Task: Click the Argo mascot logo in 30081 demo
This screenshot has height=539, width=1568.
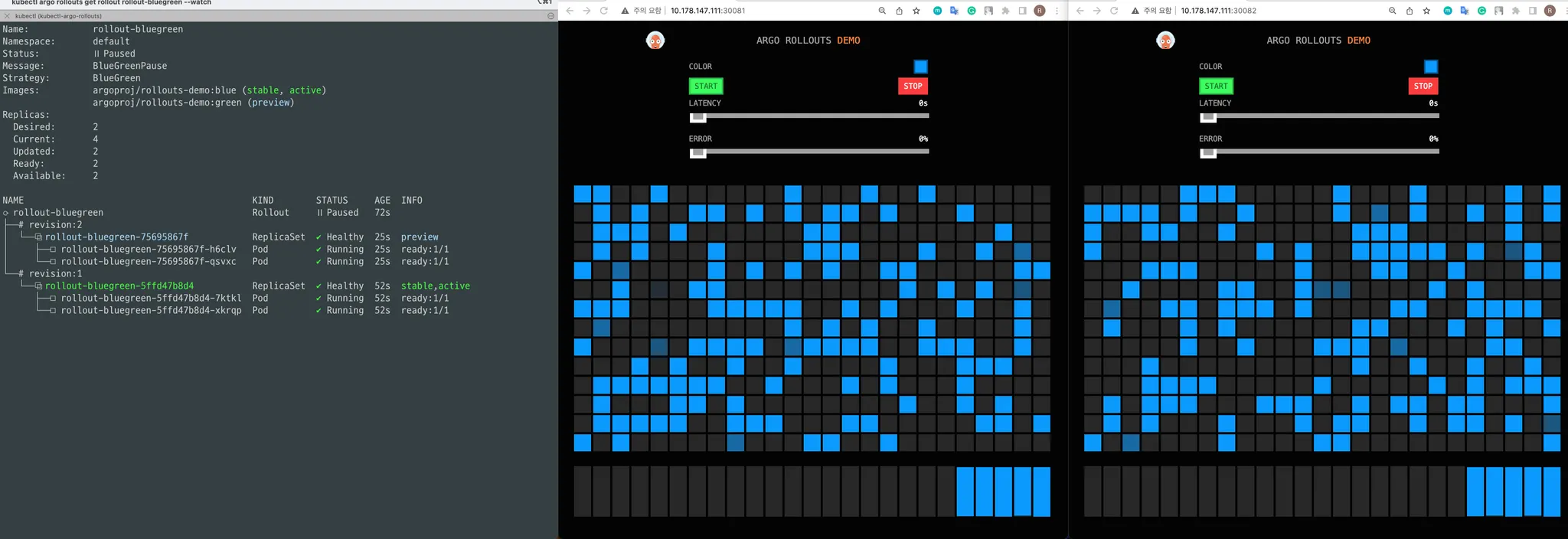Action: [655, 41]
